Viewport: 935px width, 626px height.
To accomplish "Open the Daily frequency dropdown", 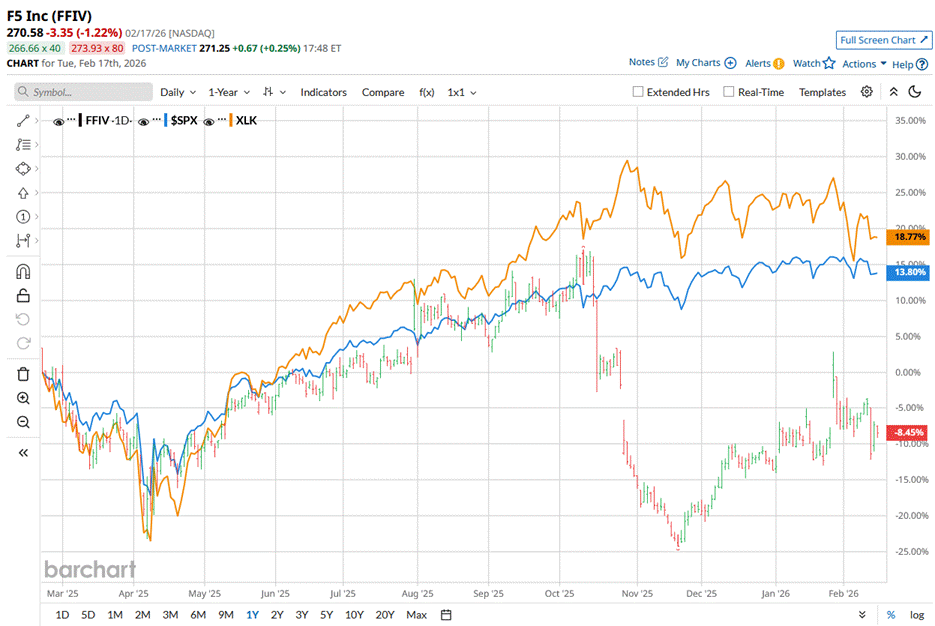I will point(178,92).
